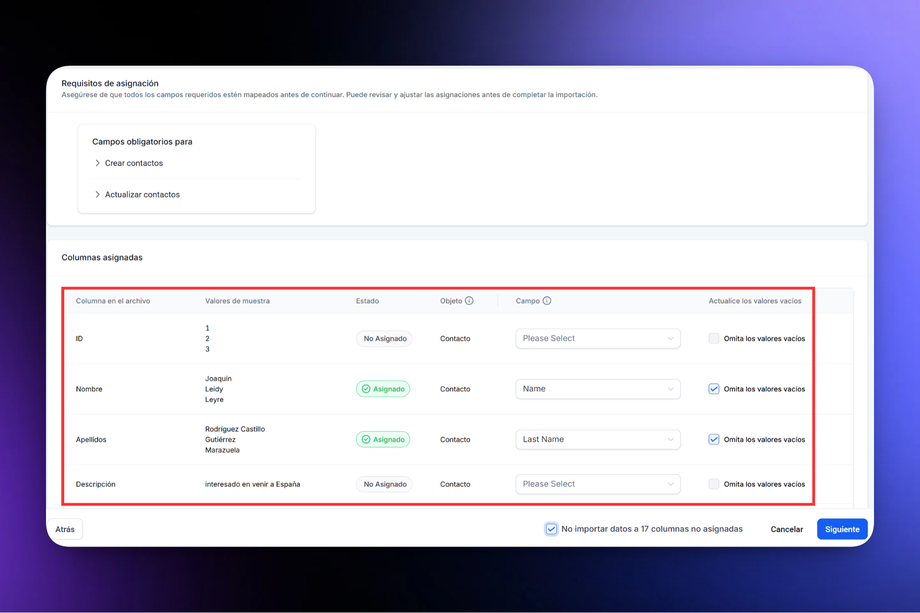The height and width of the screenshot is (613, 920).
Task: Click the Valores de muestra header
Action: [x=237, y=301]
